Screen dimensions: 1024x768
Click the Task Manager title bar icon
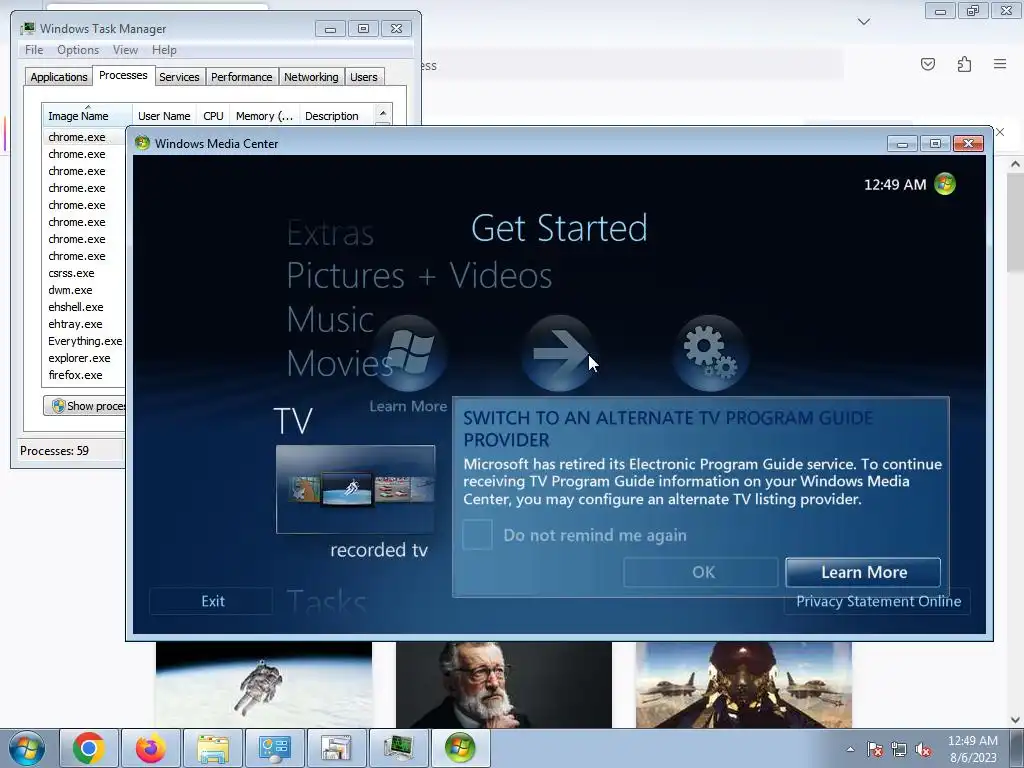tap(28, 28)
